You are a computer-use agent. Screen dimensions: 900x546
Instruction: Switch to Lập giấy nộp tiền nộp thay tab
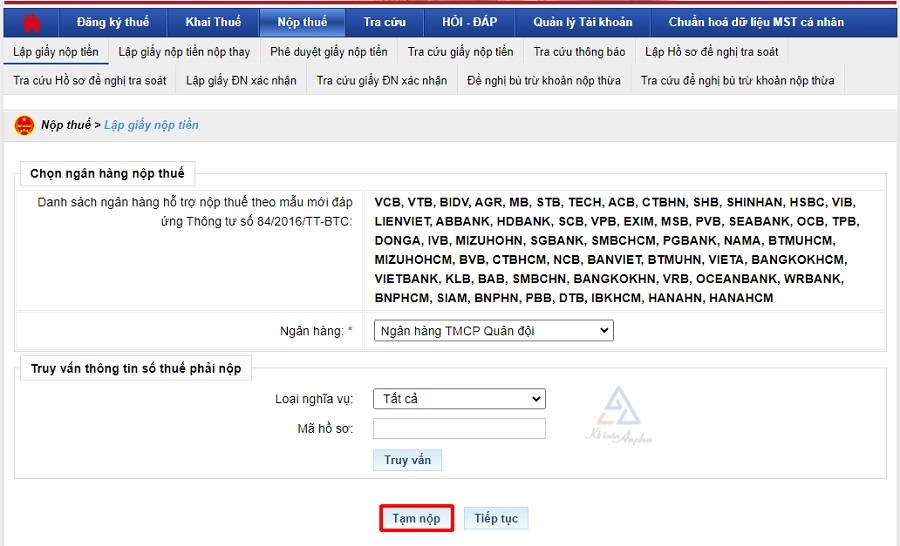pos(184,51)
